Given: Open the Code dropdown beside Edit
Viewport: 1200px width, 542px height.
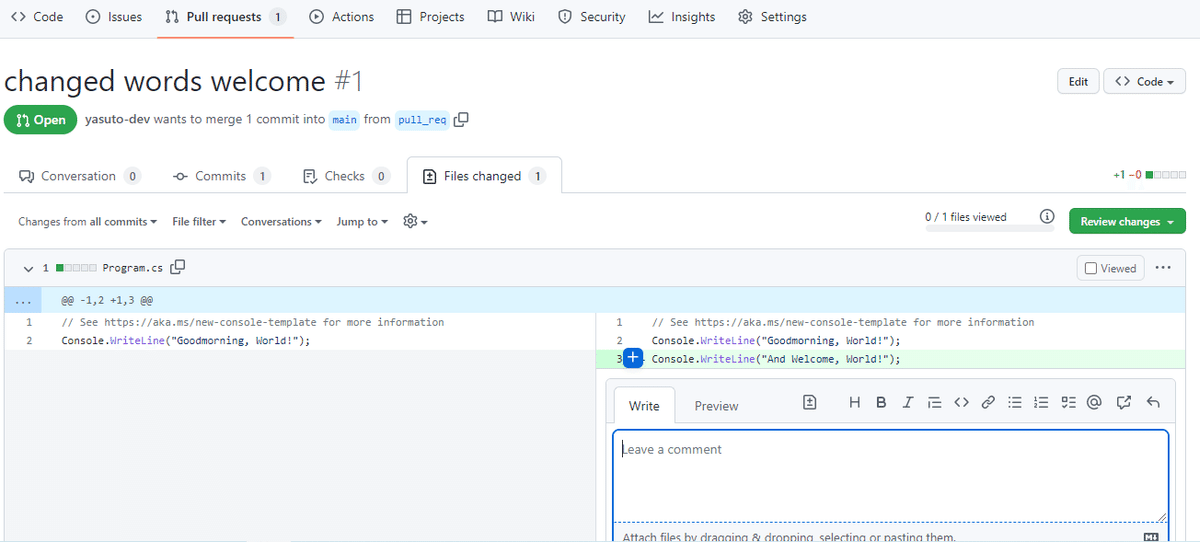Looking at the screenshot, I should (x=1144, y=81).
